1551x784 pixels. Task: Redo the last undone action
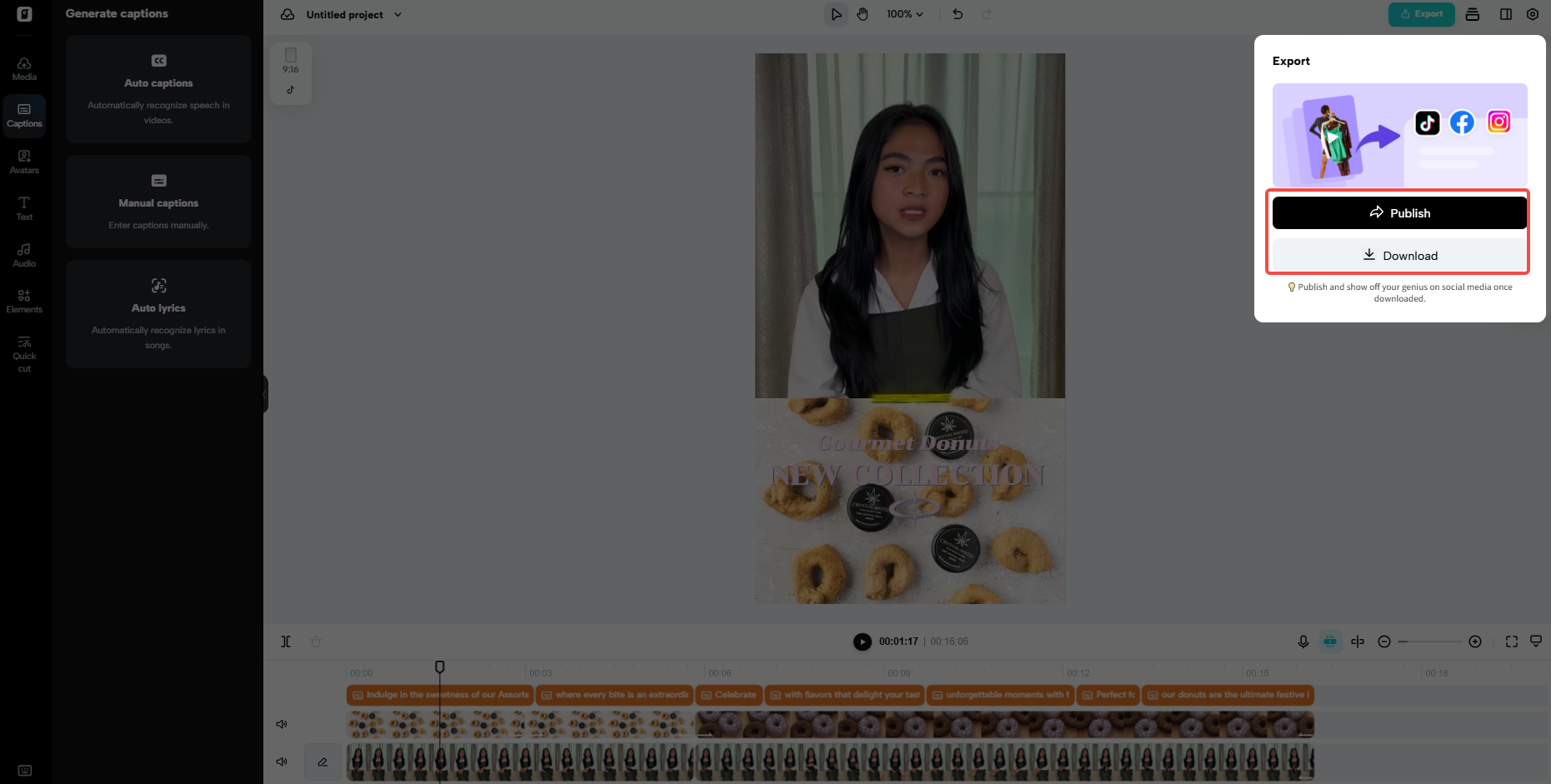[987, 14]
